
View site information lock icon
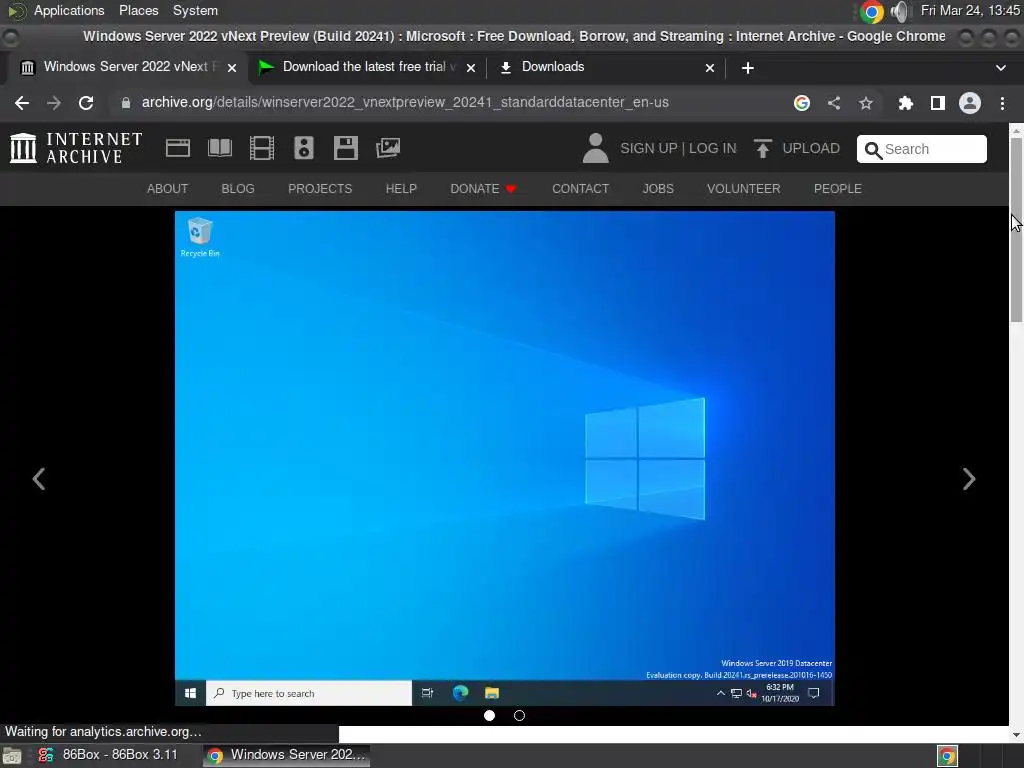(126, 103)
